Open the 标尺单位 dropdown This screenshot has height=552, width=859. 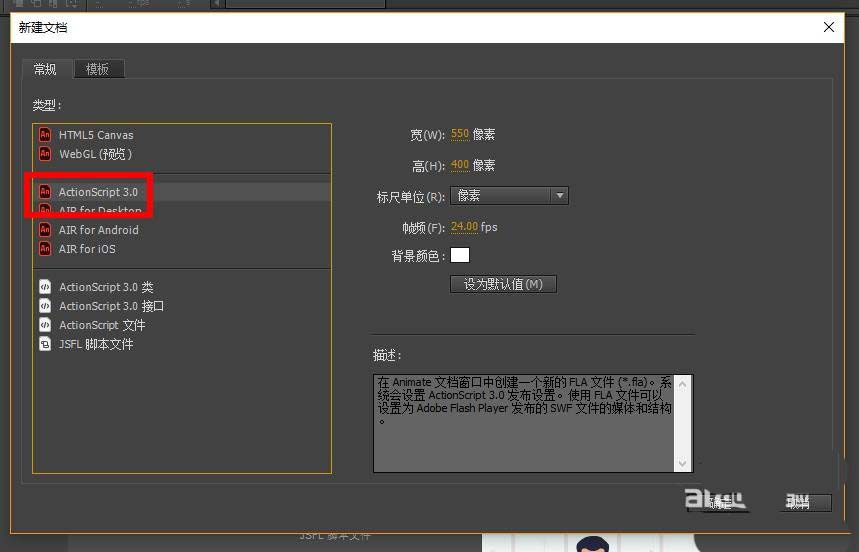point(509,196)
